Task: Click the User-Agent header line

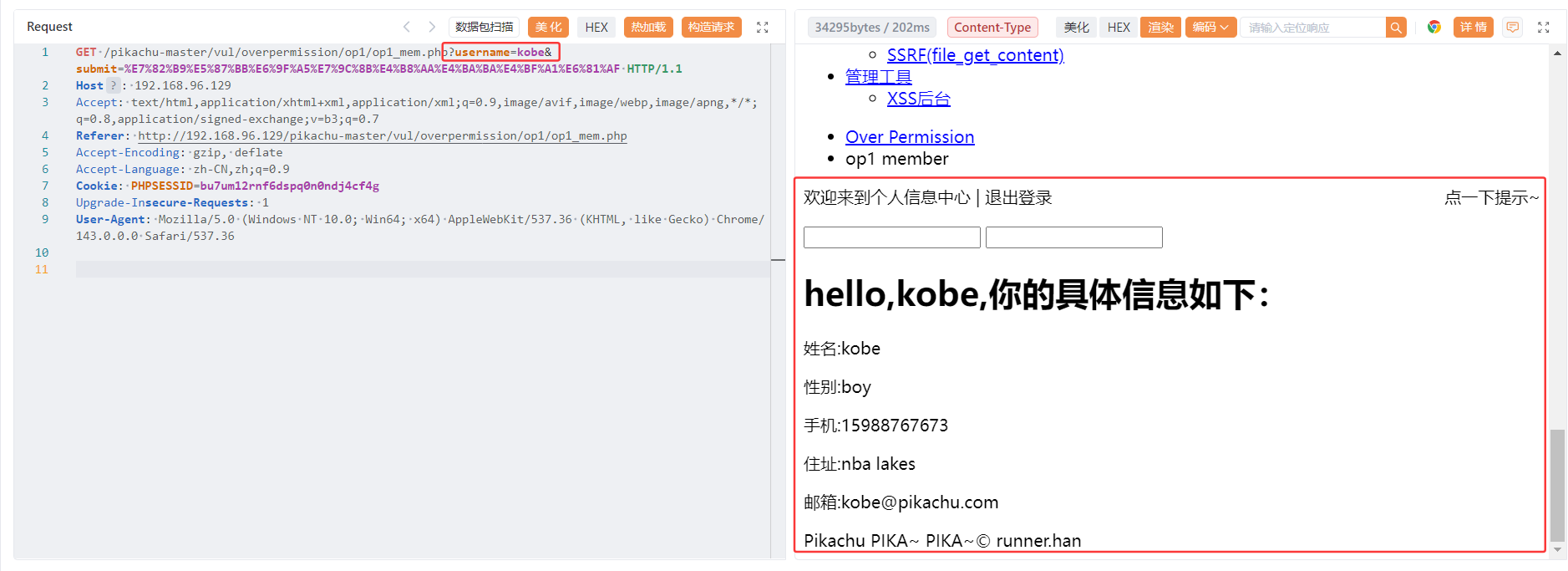Action: point(420,227)
